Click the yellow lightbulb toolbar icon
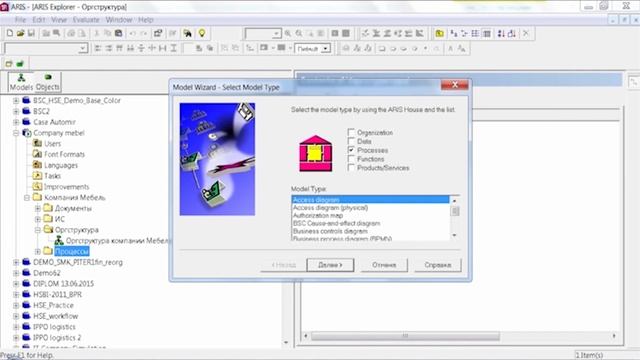Image resolution: width=640 pixels, height=360 pixels. (202, 33)
